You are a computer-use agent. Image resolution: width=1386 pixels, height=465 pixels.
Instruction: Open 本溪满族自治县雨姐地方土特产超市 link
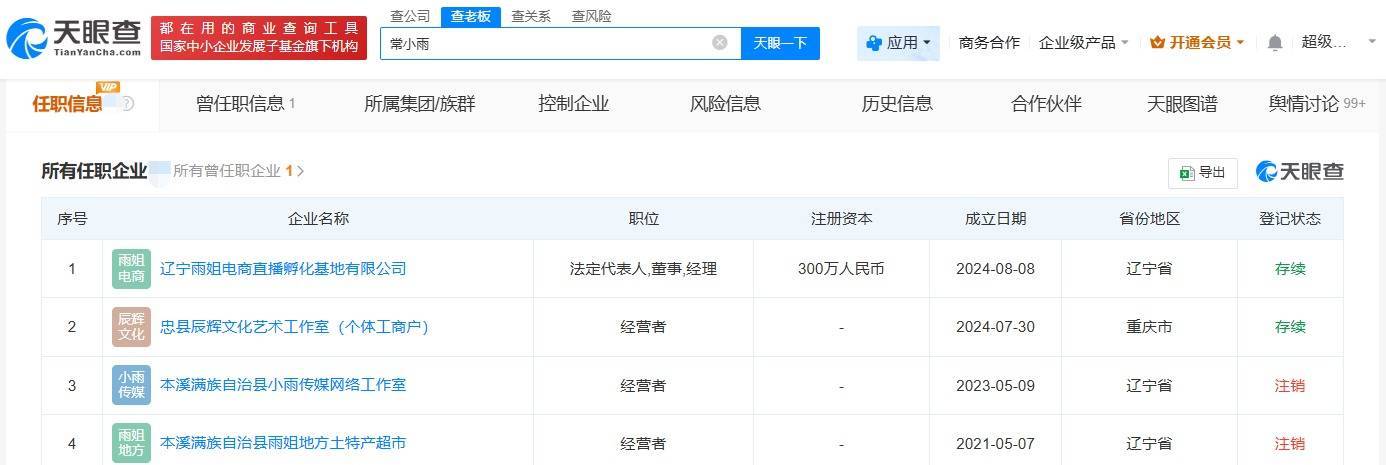click(x=283, y=443)
